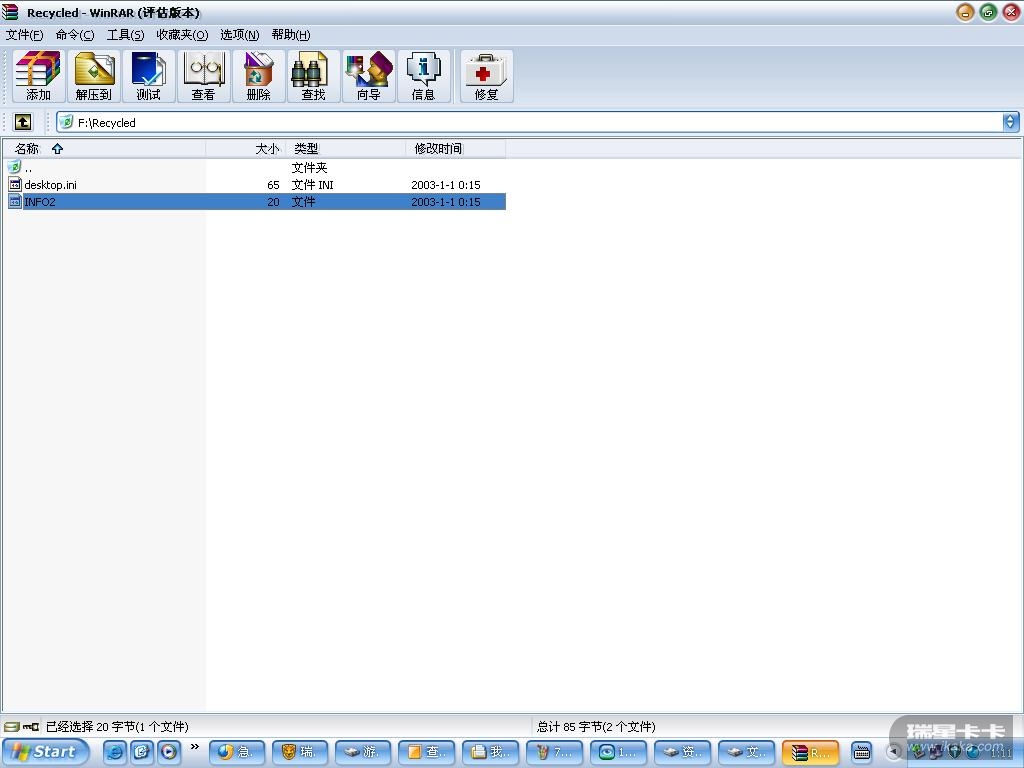Sort by the 名称 column header
This screenshot has height=768, width=1024.
pos(104,149)
